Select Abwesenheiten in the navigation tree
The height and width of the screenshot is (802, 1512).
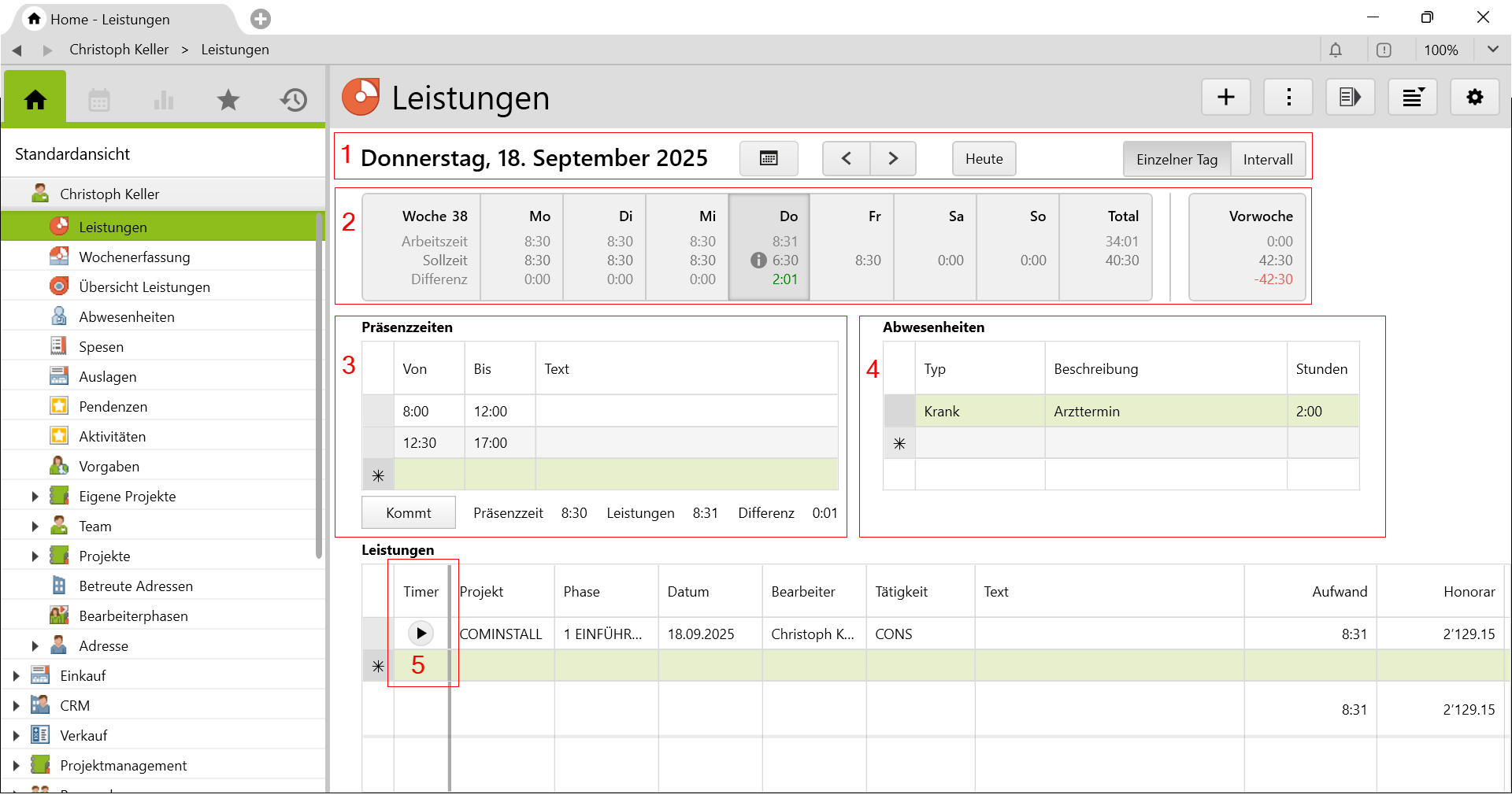[x=126, y=317]
